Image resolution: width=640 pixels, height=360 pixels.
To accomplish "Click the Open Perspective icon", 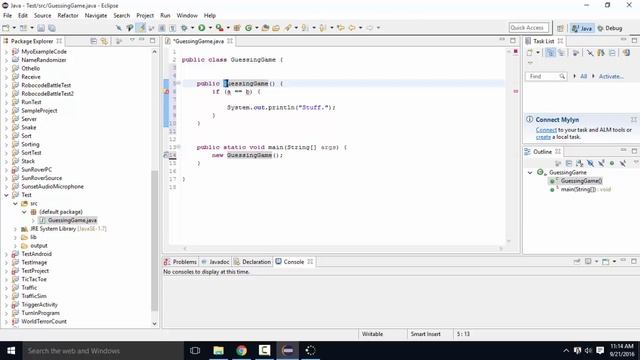I will tap(560, 28).
